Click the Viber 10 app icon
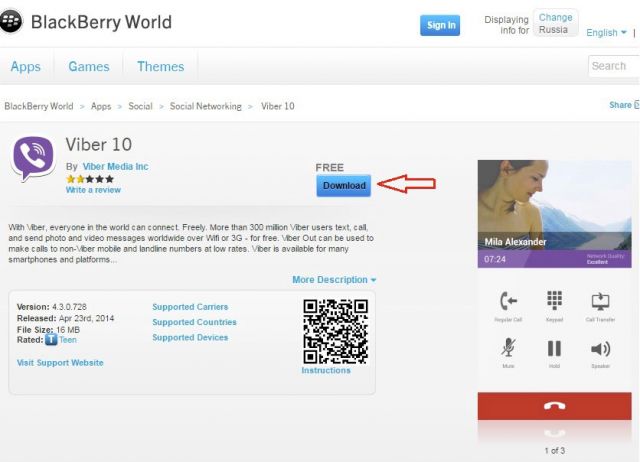Viewport: 640px width, 462px height. point(34,159)
